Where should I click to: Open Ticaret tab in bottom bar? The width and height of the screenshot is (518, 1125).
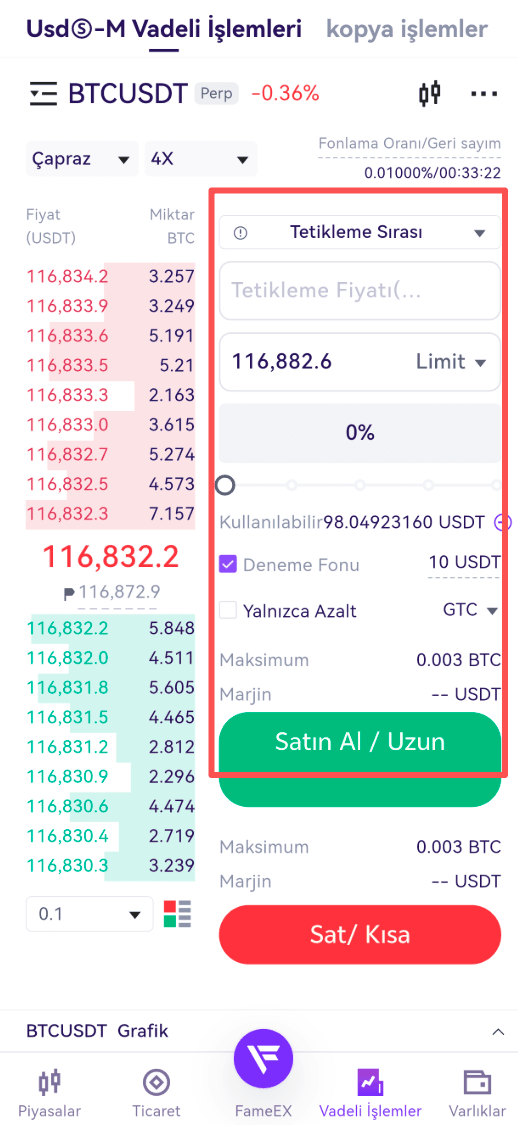(x=156, y=1094)
